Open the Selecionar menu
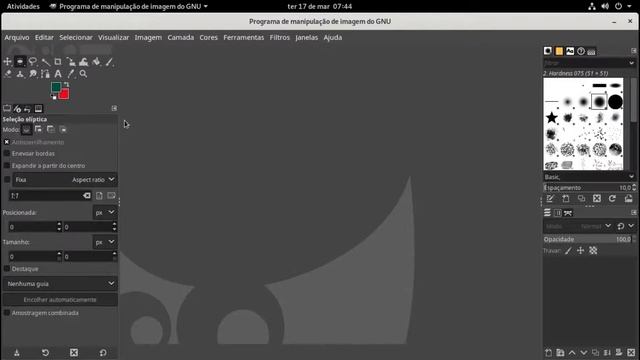The width and height of the screenshot is (640, 360). (76, 38)
